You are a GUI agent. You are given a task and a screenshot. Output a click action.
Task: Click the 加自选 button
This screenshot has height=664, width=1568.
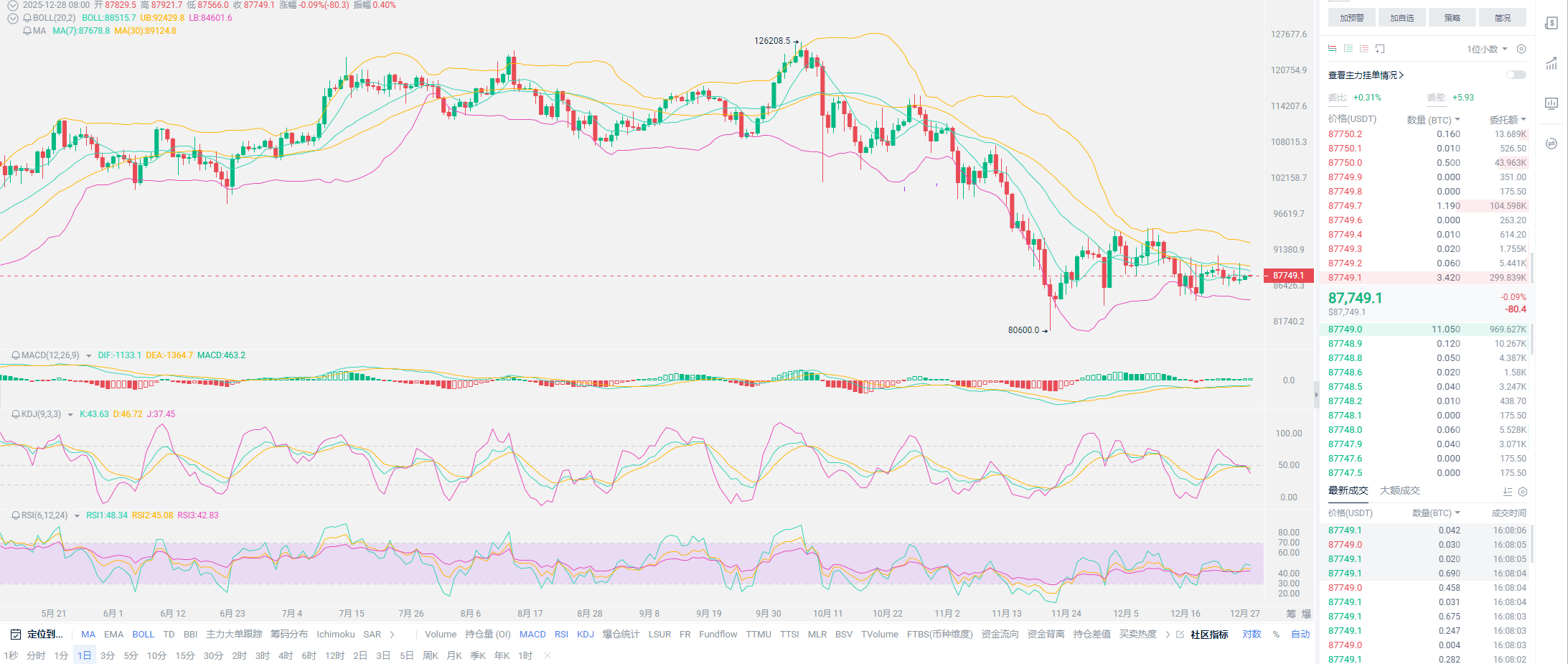pos(1402,18)
